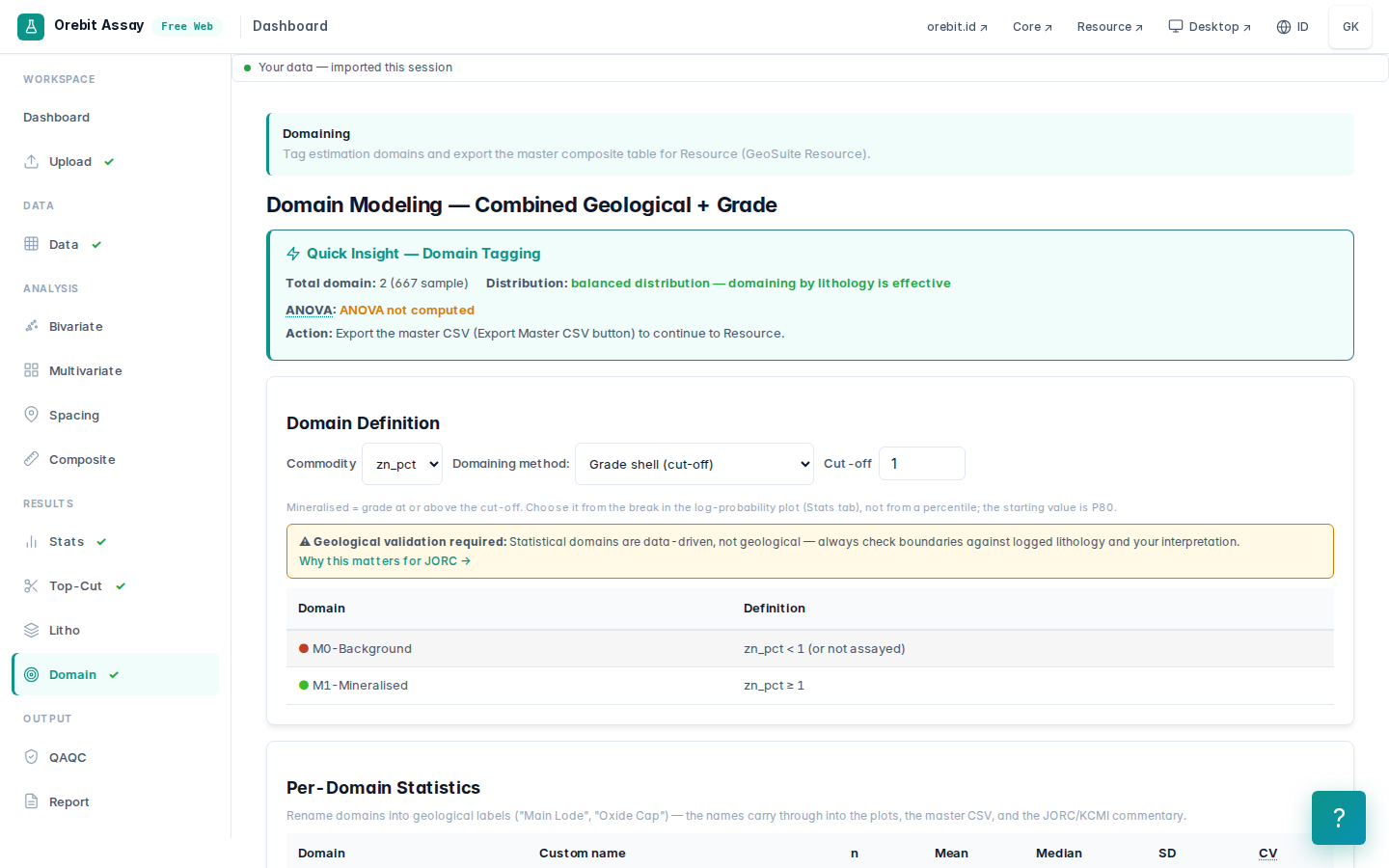Click the 'zn_pct ≥ 1' definition cell

tap(774, 686)
